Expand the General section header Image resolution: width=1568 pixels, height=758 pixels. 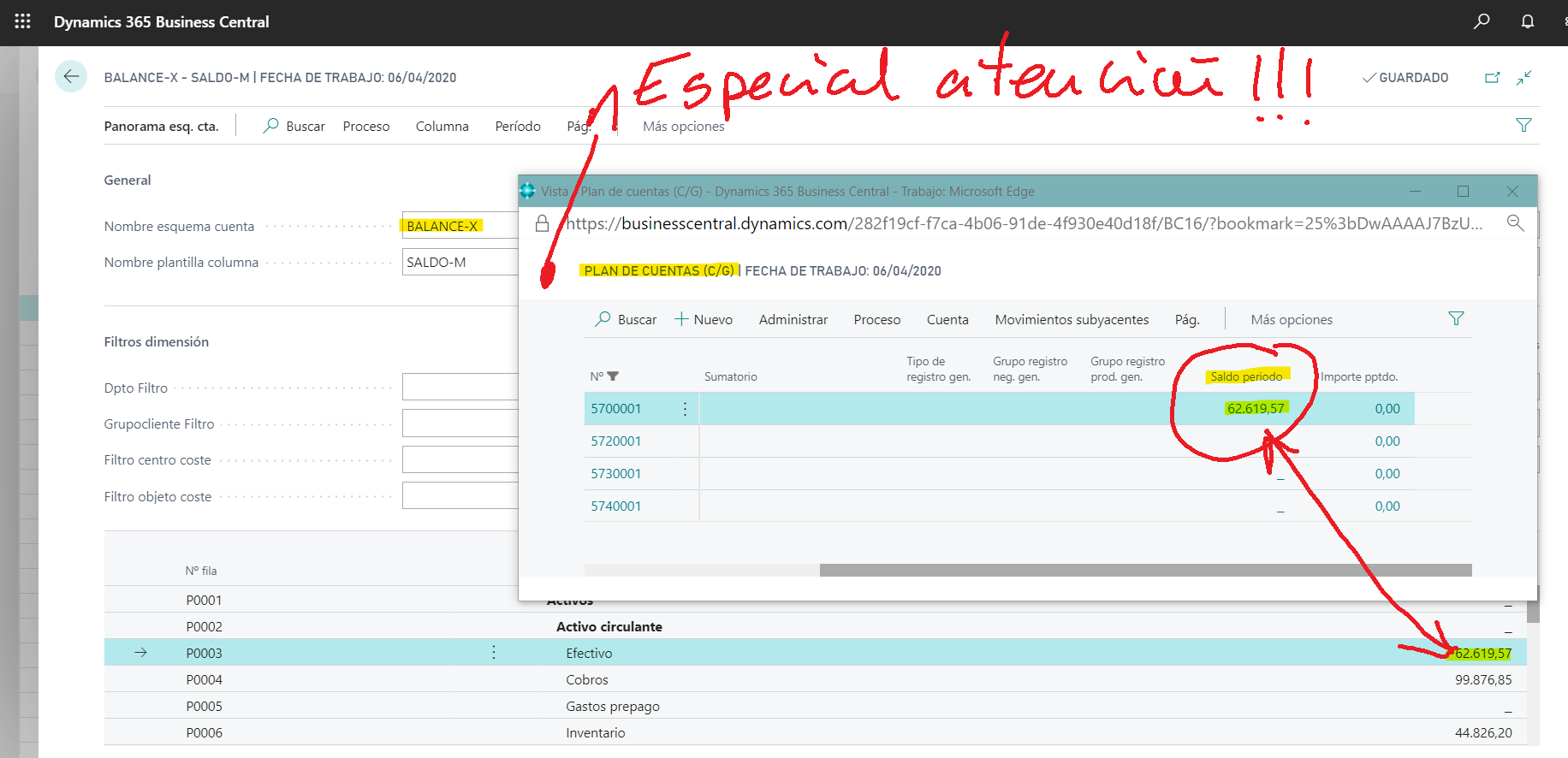tap(128, 180)
